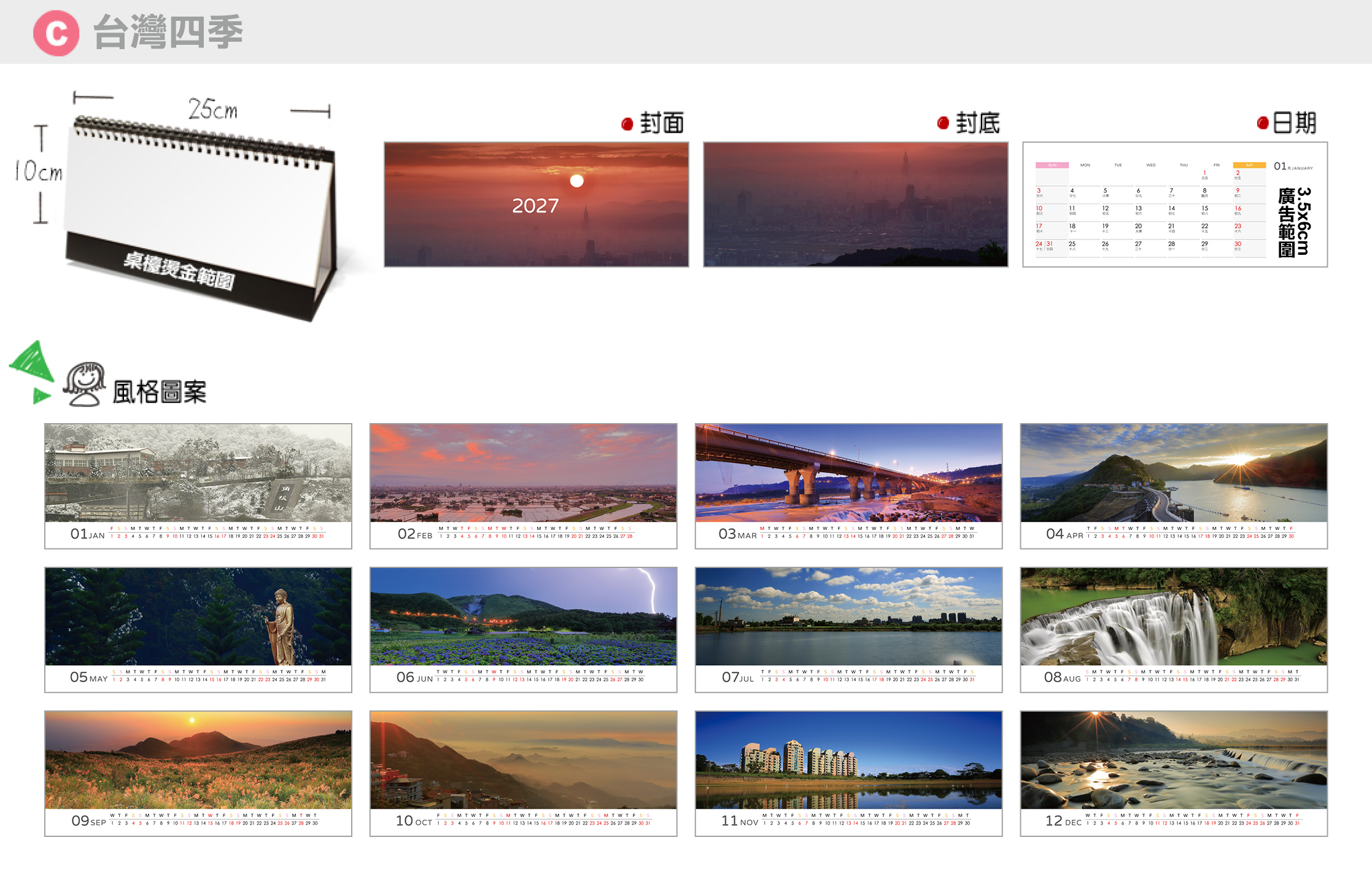Screen dimensions: 1372x875
Task: Select the 06 JUN lightning flower field thumbnail
Action: [x=523, y=629]
